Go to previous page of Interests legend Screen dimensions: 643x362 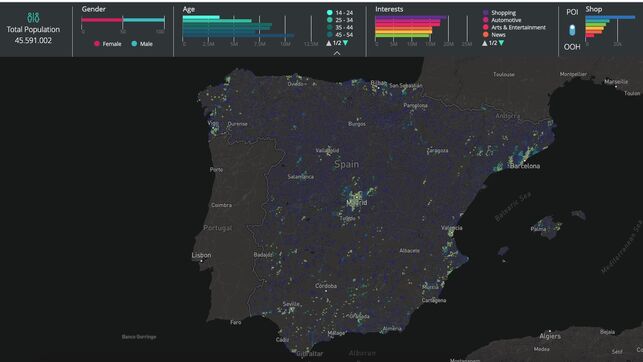click(x=485, y=43)
